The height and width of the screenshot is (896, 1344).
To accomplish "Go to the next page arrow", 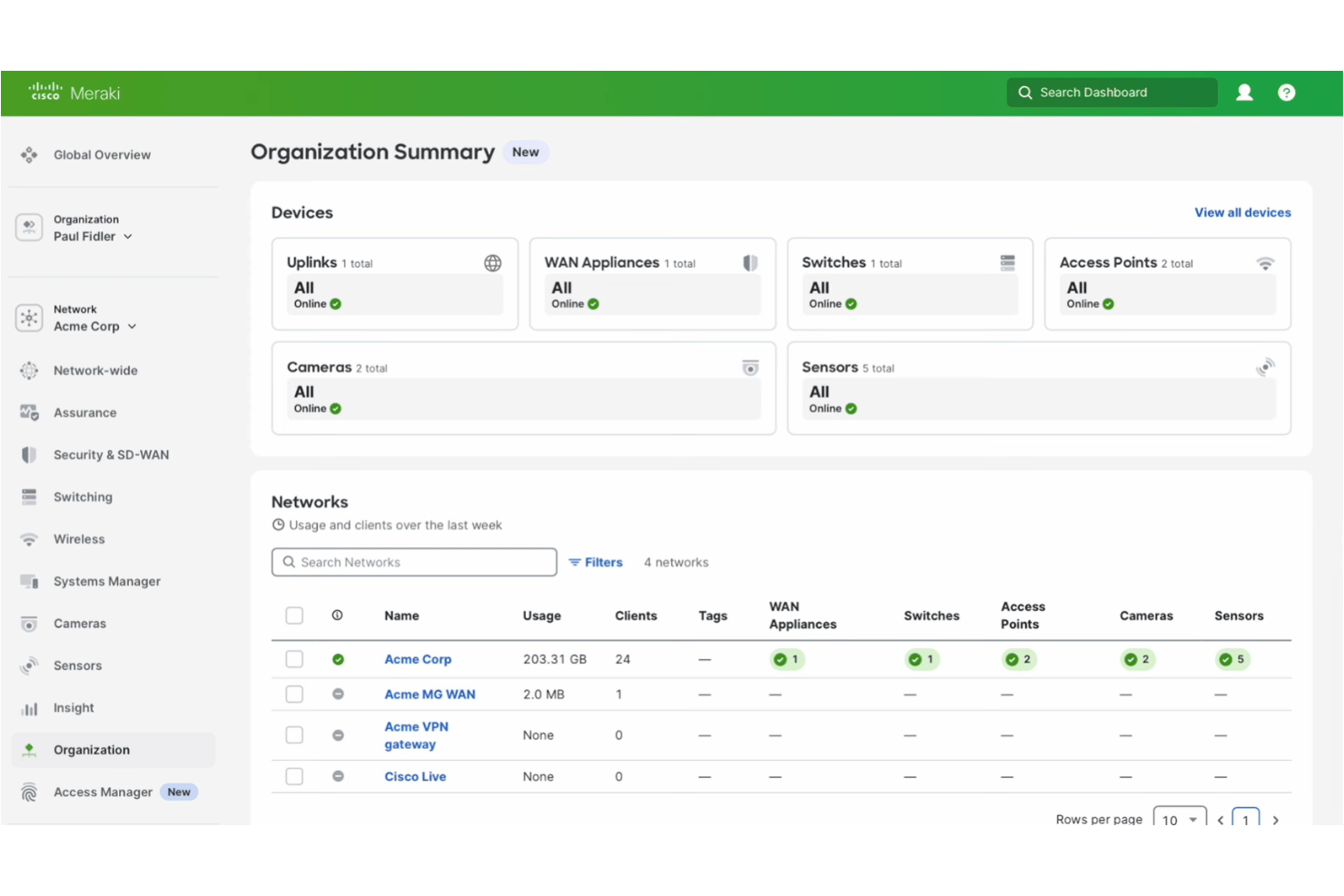I will 1276,820.
